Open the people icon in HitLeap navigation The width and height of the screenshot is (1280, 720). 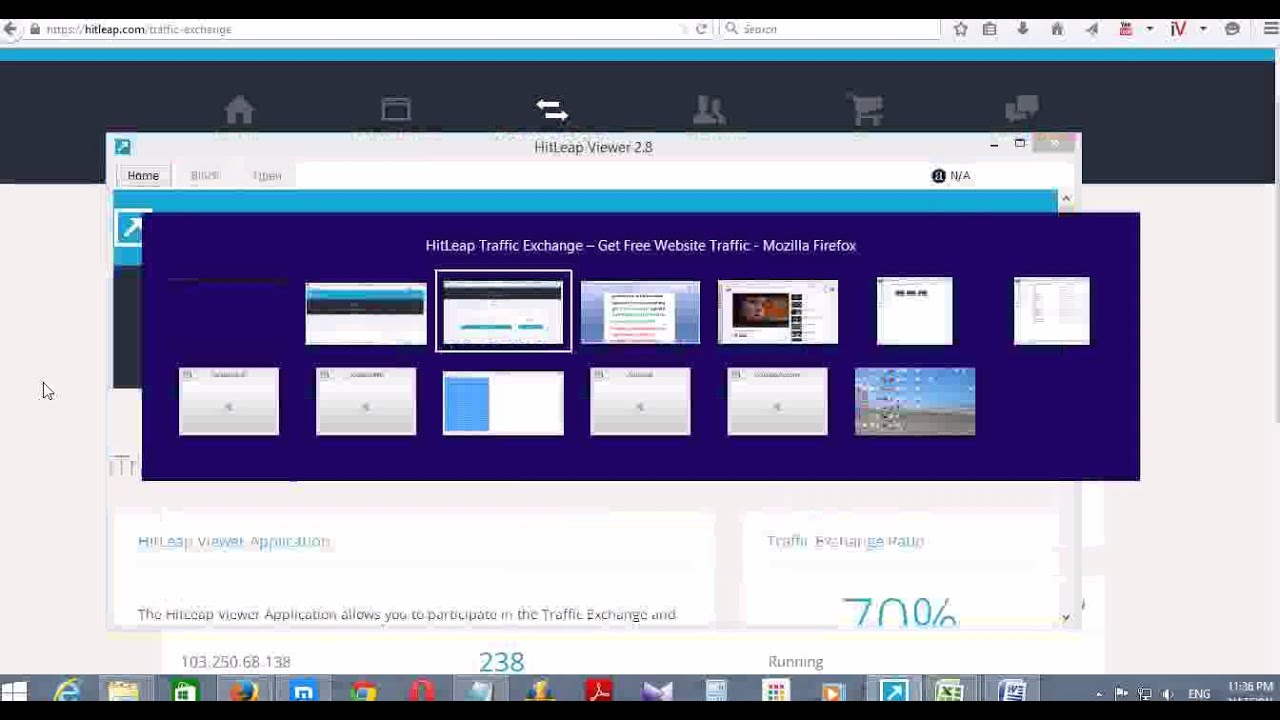pyautogui.click(x=709, y=109)
